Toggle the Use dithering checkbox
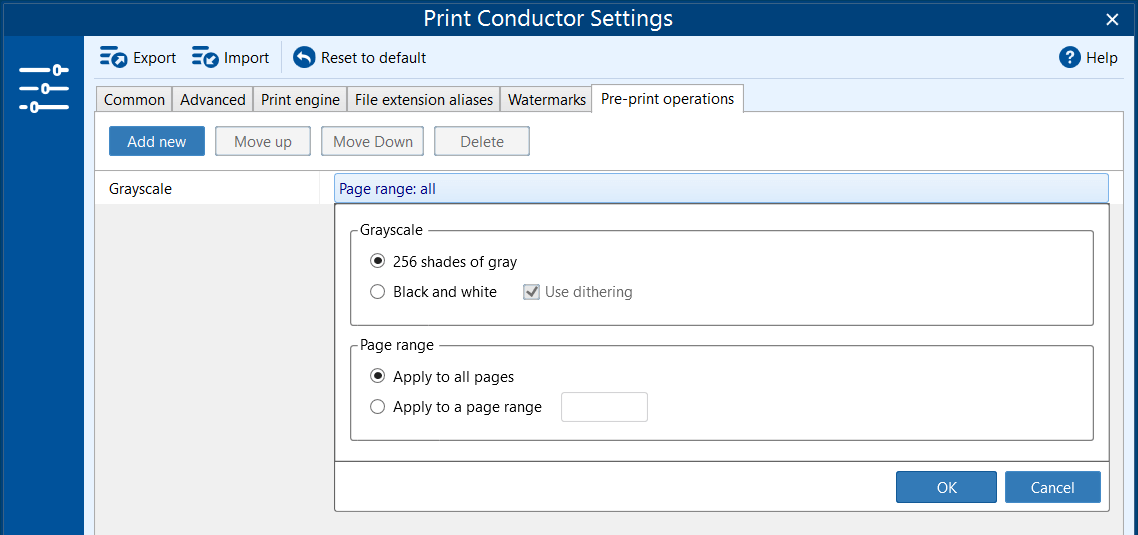This screenshot has height=535, width=1138. tap(532, 292)
